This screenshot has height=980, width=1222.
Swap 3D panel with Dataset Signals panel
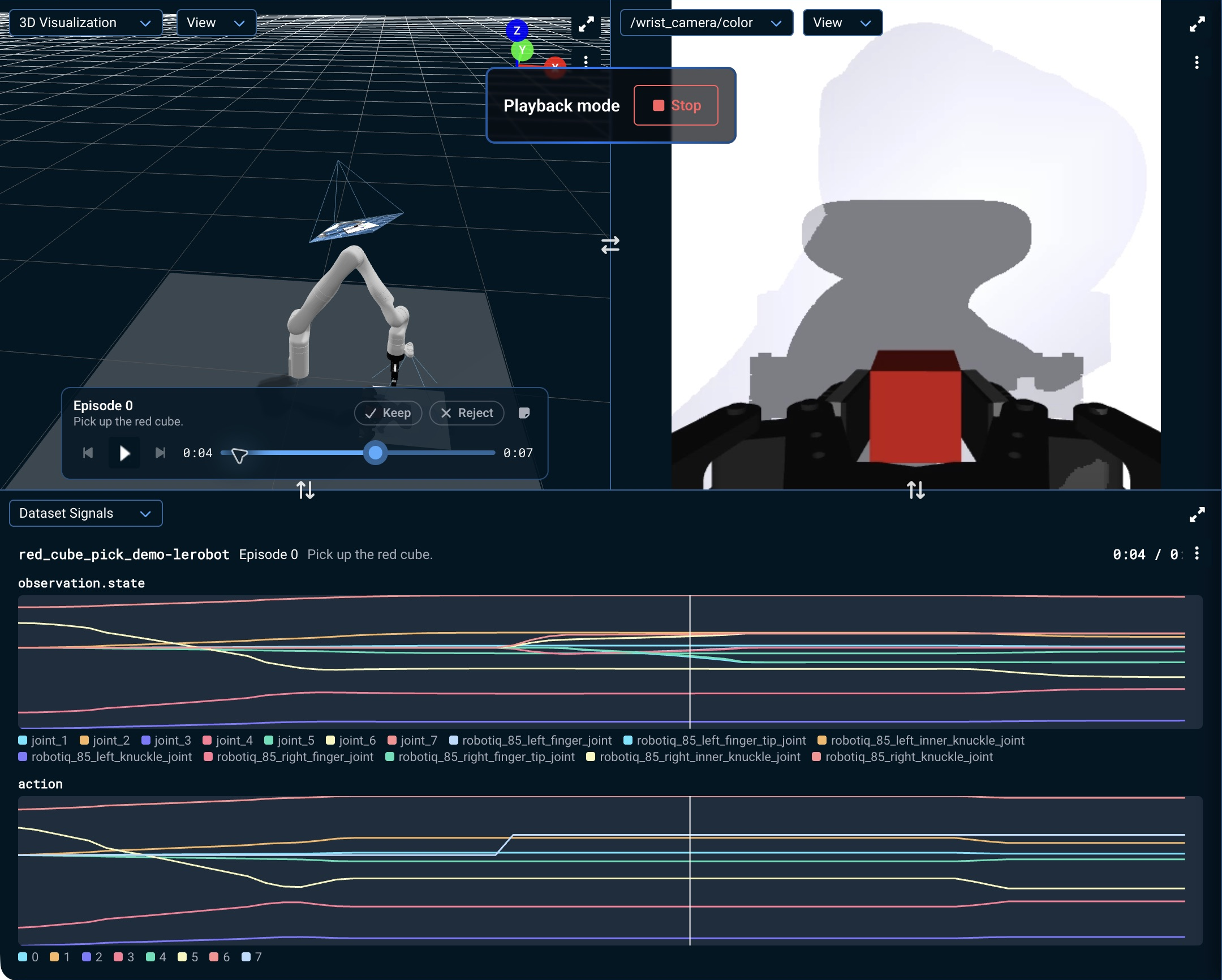click(305, 489)
